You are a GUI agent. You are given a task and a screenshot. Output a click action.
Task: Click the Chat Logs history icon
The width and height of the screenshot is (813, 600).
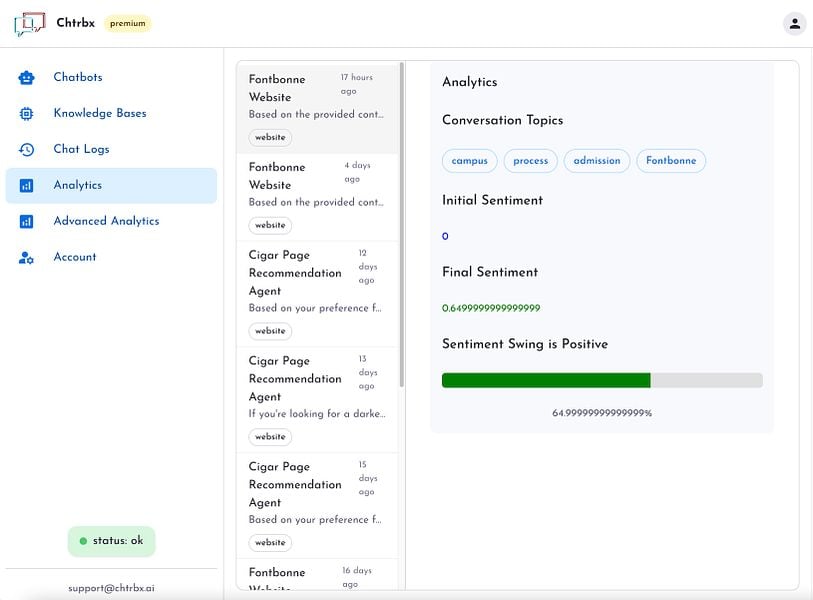pos(26,149)
